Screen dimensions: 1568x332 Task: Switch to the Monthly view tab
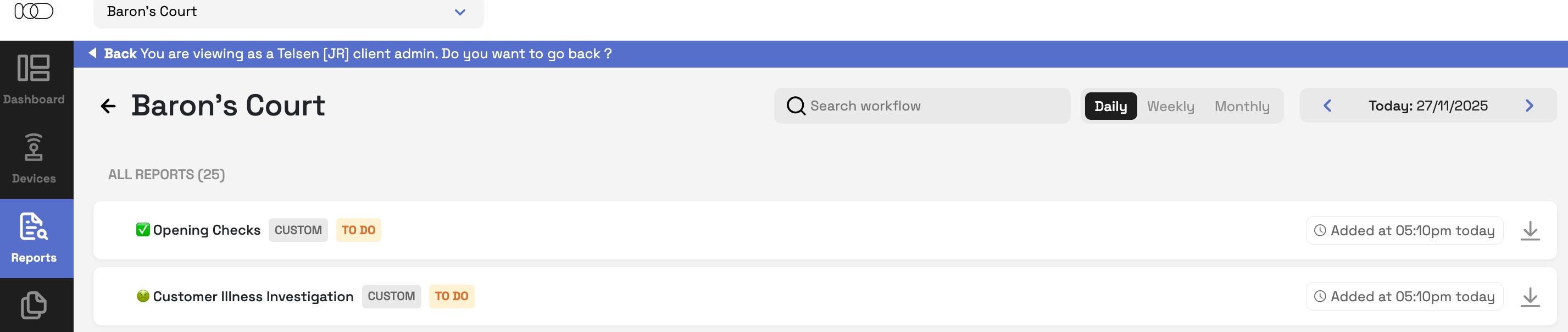[x=1242, y=107]
